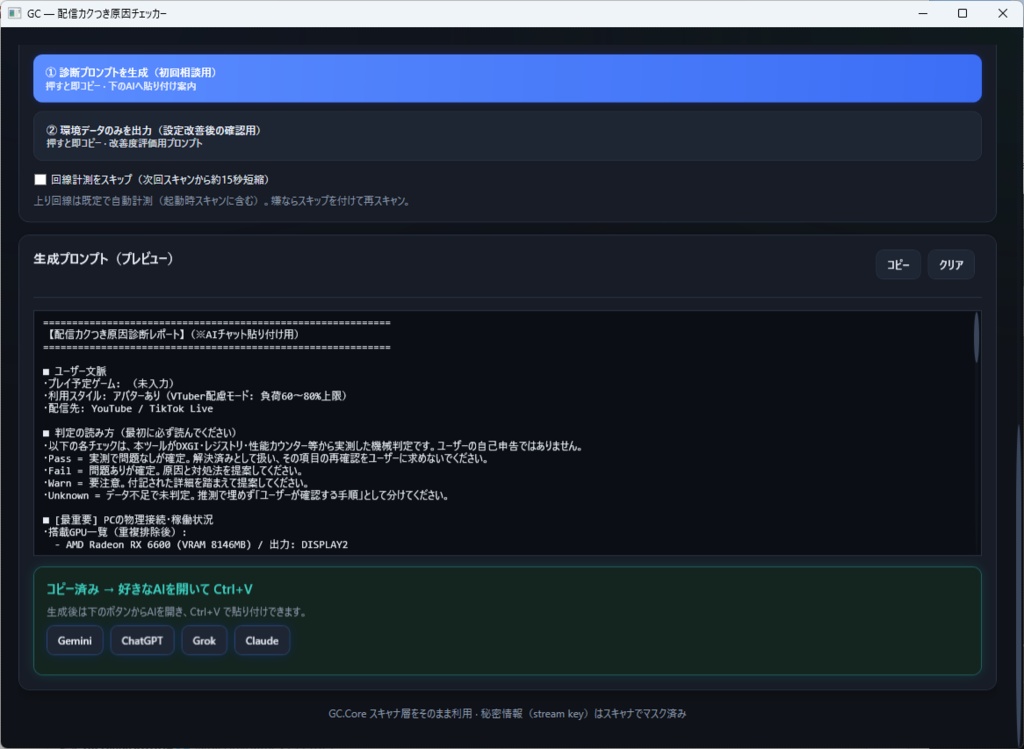Click the ■ [最重要] PCの物理接続 header
Image resolution: width=1024 pixels, height=749 pixels.
(x=128, y=520)
